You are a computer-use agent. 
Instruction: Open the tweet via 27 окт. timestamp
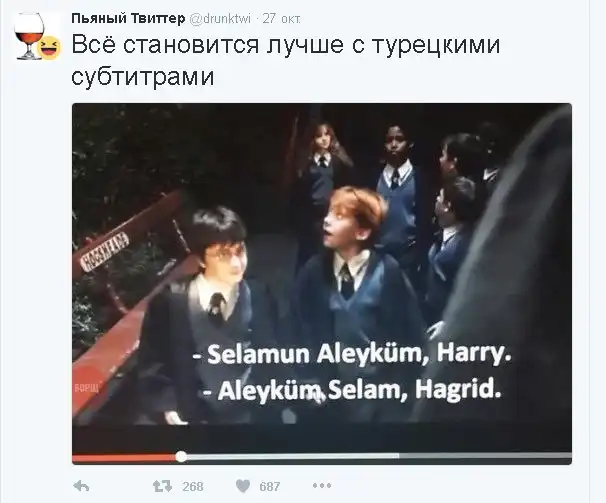(281, 19)
